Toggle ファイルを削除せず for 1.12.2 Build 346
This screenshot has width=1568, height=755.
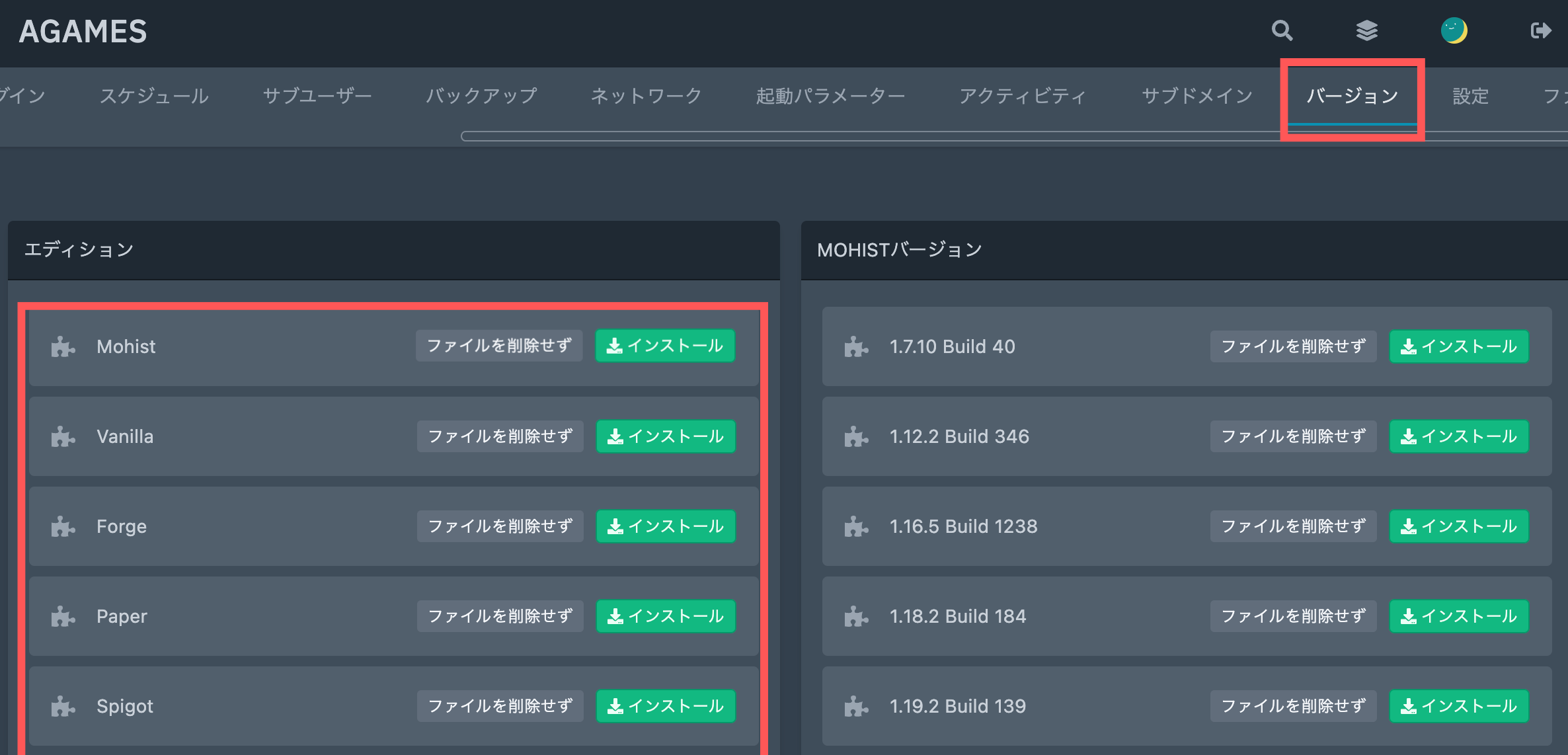pos(1293,436)
